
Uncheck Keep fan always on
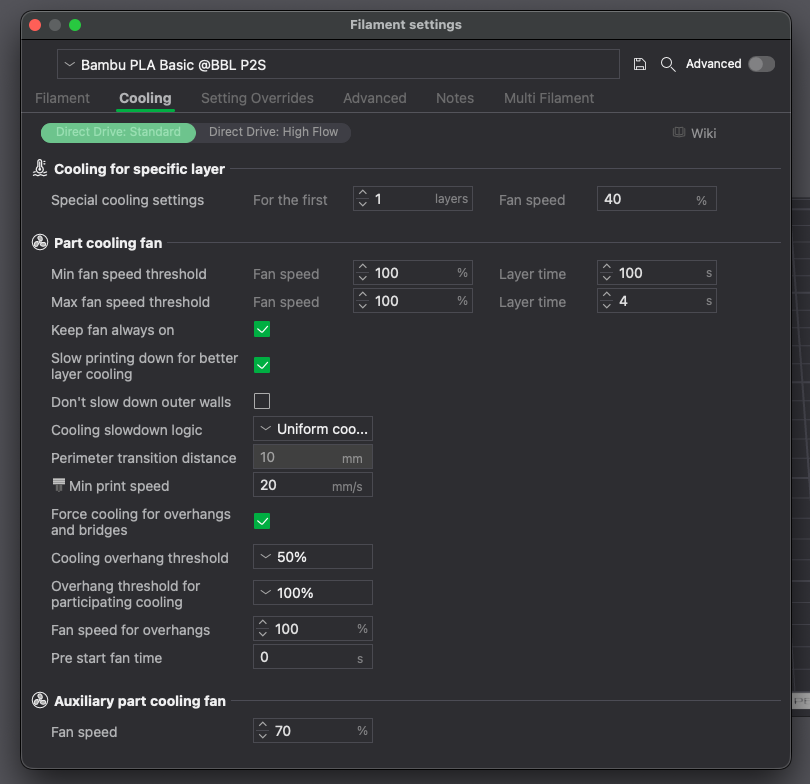click(261, 329)
